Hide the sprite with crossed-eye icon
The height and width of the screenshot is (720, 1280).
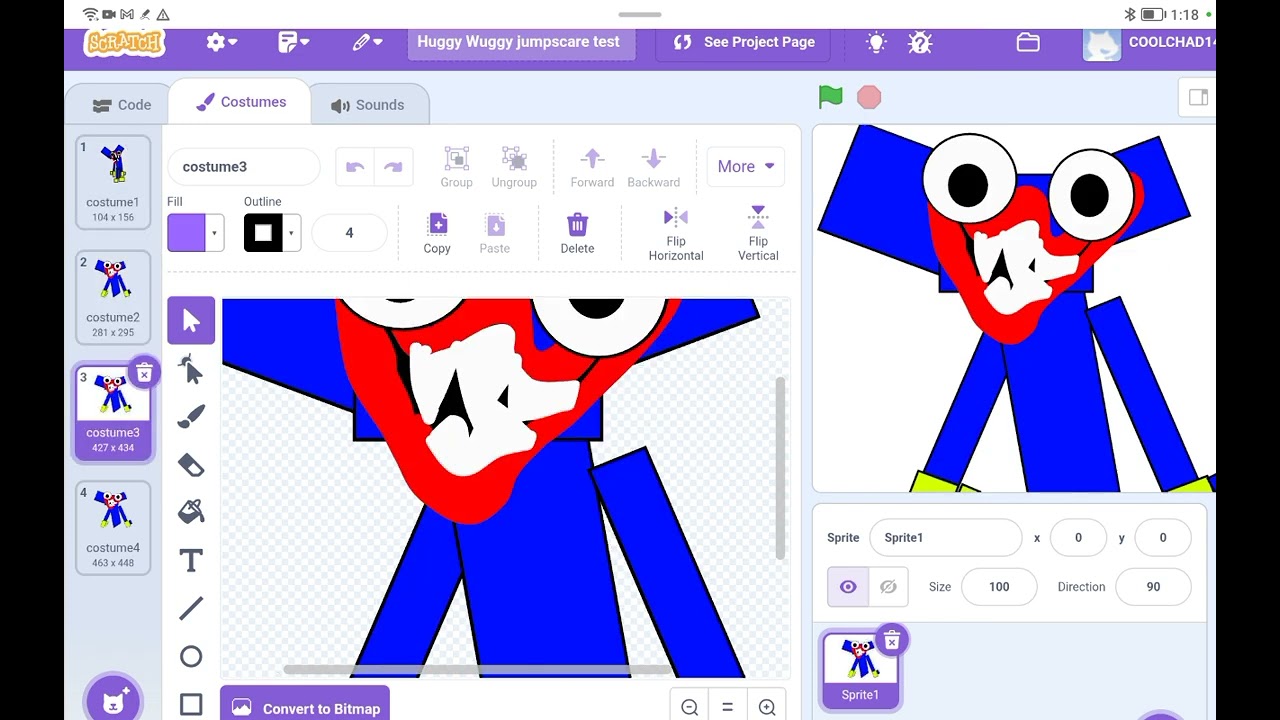pyautogui.click(x=888, y=587)
